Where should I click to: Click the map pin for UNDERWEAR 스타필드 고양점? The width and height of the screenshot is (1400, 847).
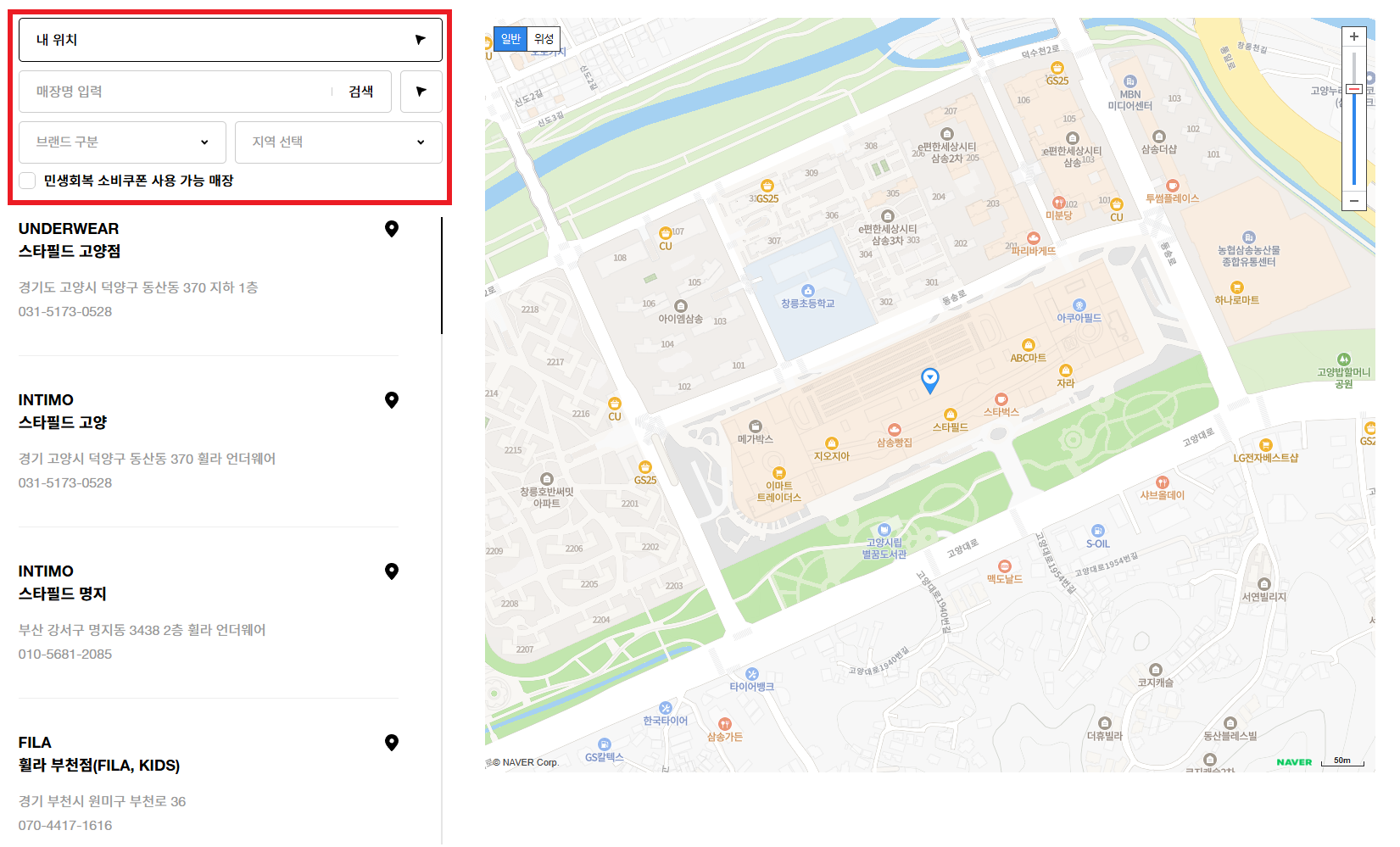(392, 229)
